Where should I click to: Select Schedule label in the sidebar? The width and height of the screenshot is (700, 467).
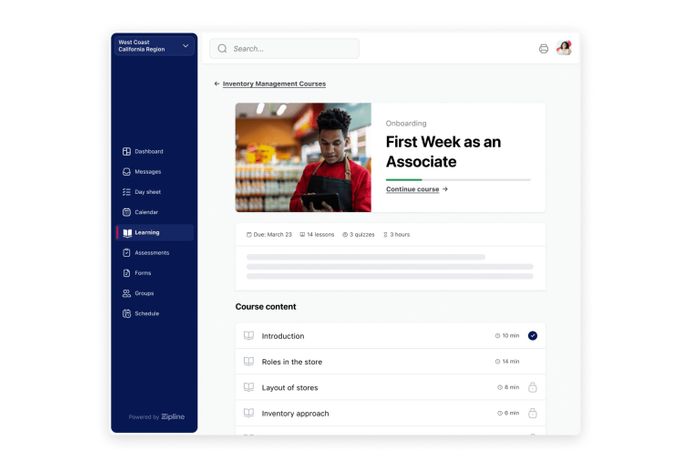tap(147, 313)
